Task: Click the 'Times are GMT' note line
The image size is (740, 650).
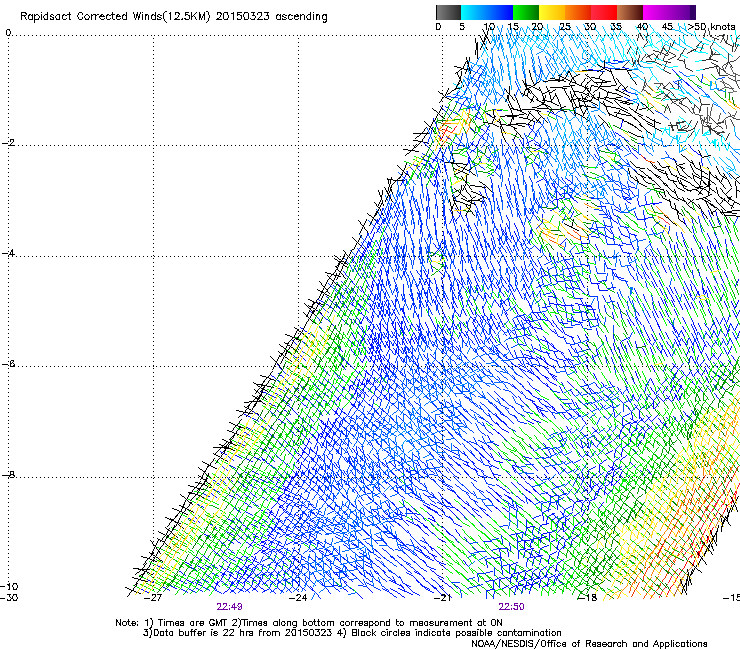Action: 309,623
